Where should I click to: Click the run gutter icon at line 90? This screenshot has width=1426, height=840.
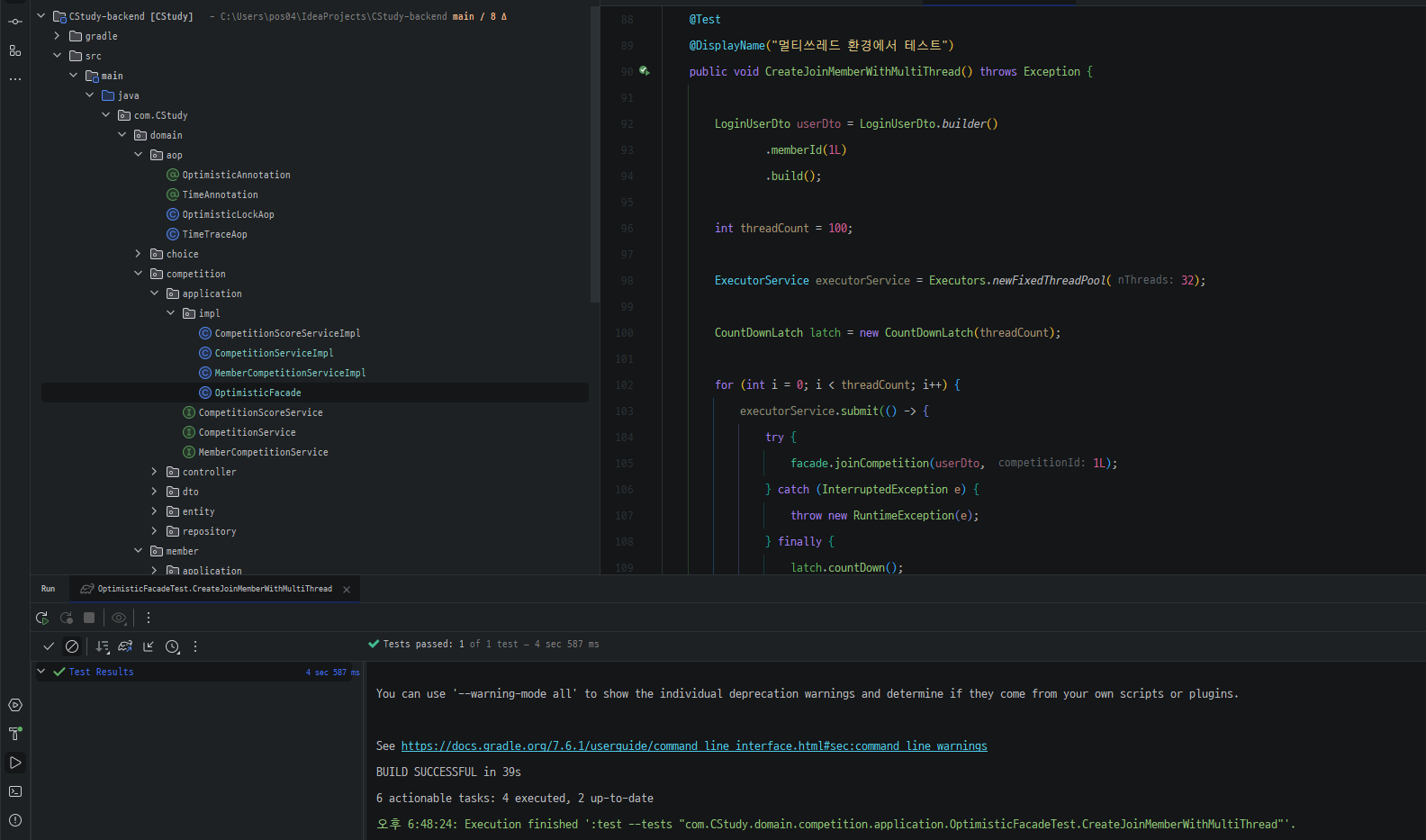[x=645, y=71]
